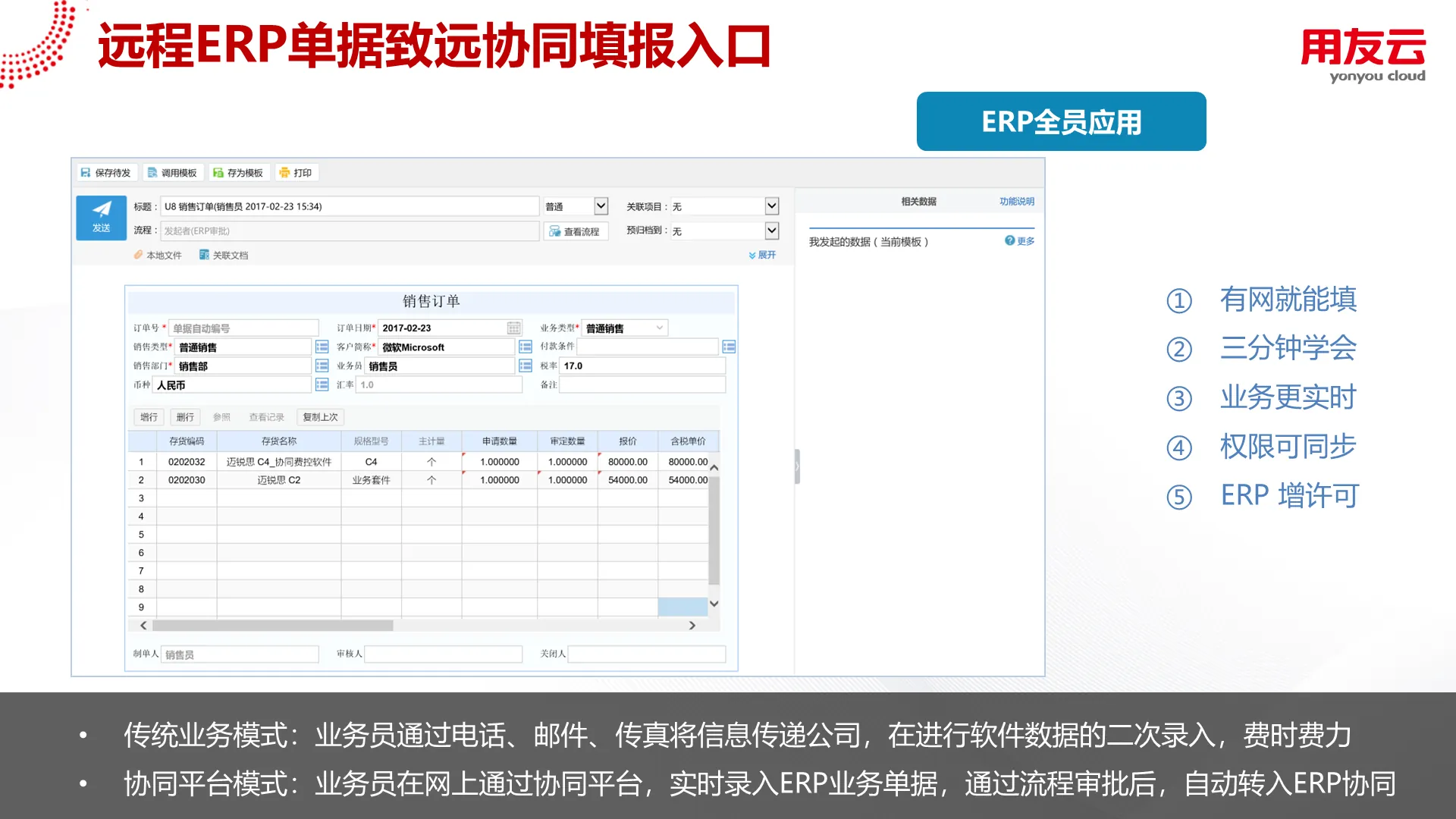This screenshot has width=1456, height=819.
Task: Click 查看流程 button
Action: pyautogui.click(x=575, y=231)
